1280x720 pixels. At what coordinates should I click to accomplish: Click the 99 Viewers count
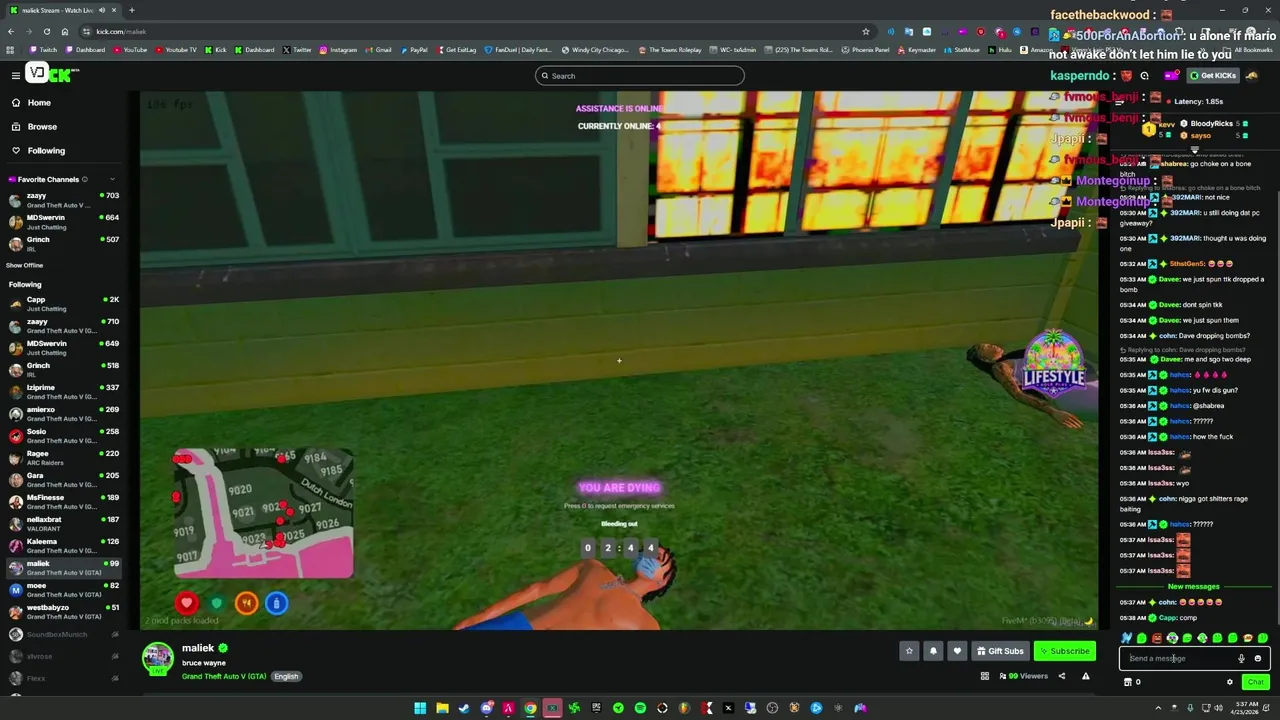click(x=1024, y=676)
